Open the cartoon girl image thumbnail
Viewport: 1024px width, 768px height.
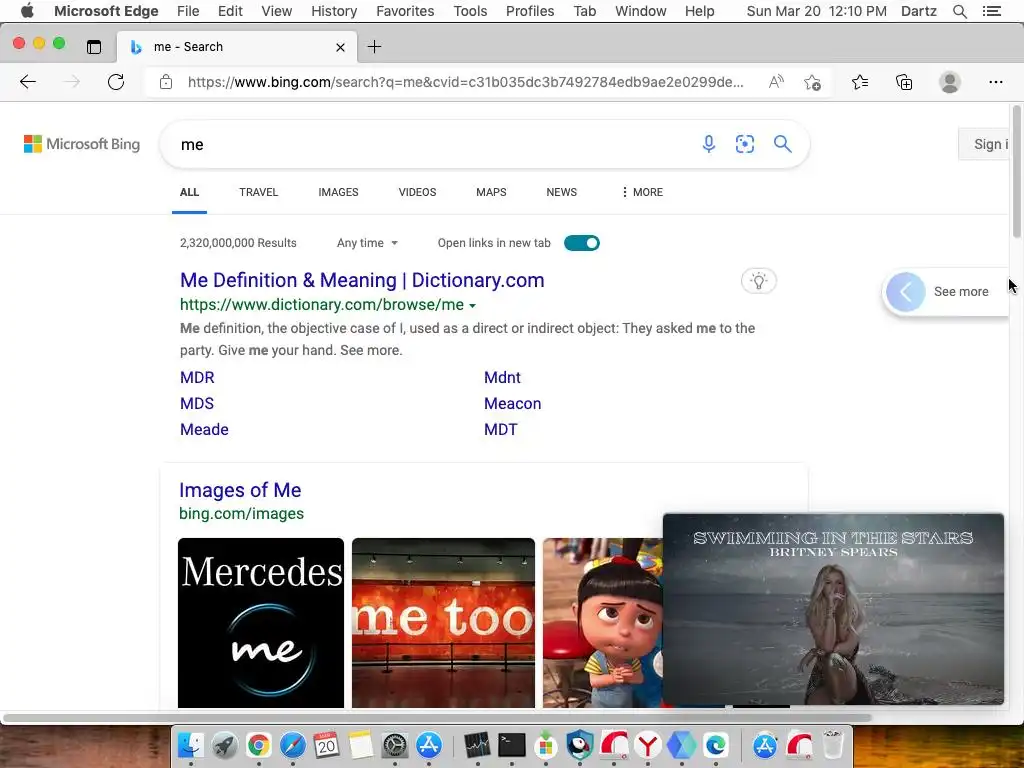tap(603, 622)
